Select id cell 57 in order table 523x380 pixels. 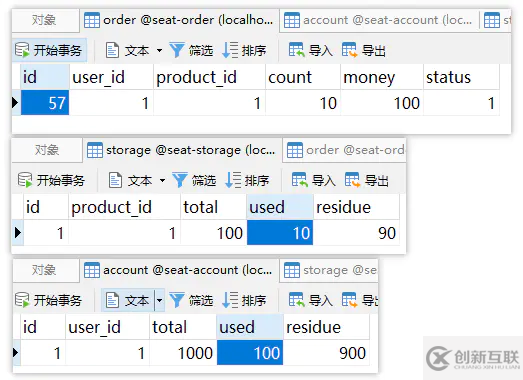45,103
